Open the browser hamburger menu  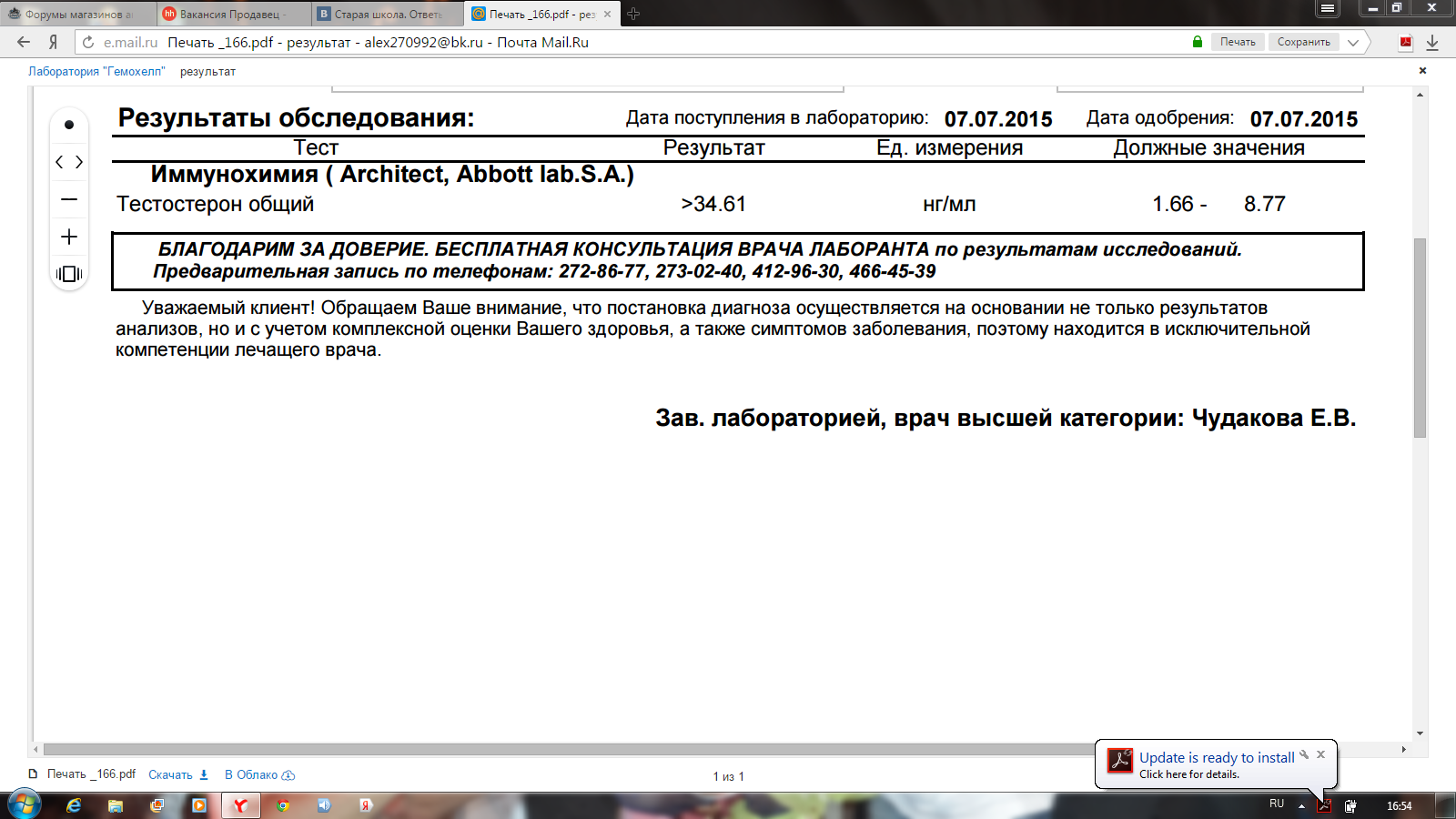coord(1328,8)
